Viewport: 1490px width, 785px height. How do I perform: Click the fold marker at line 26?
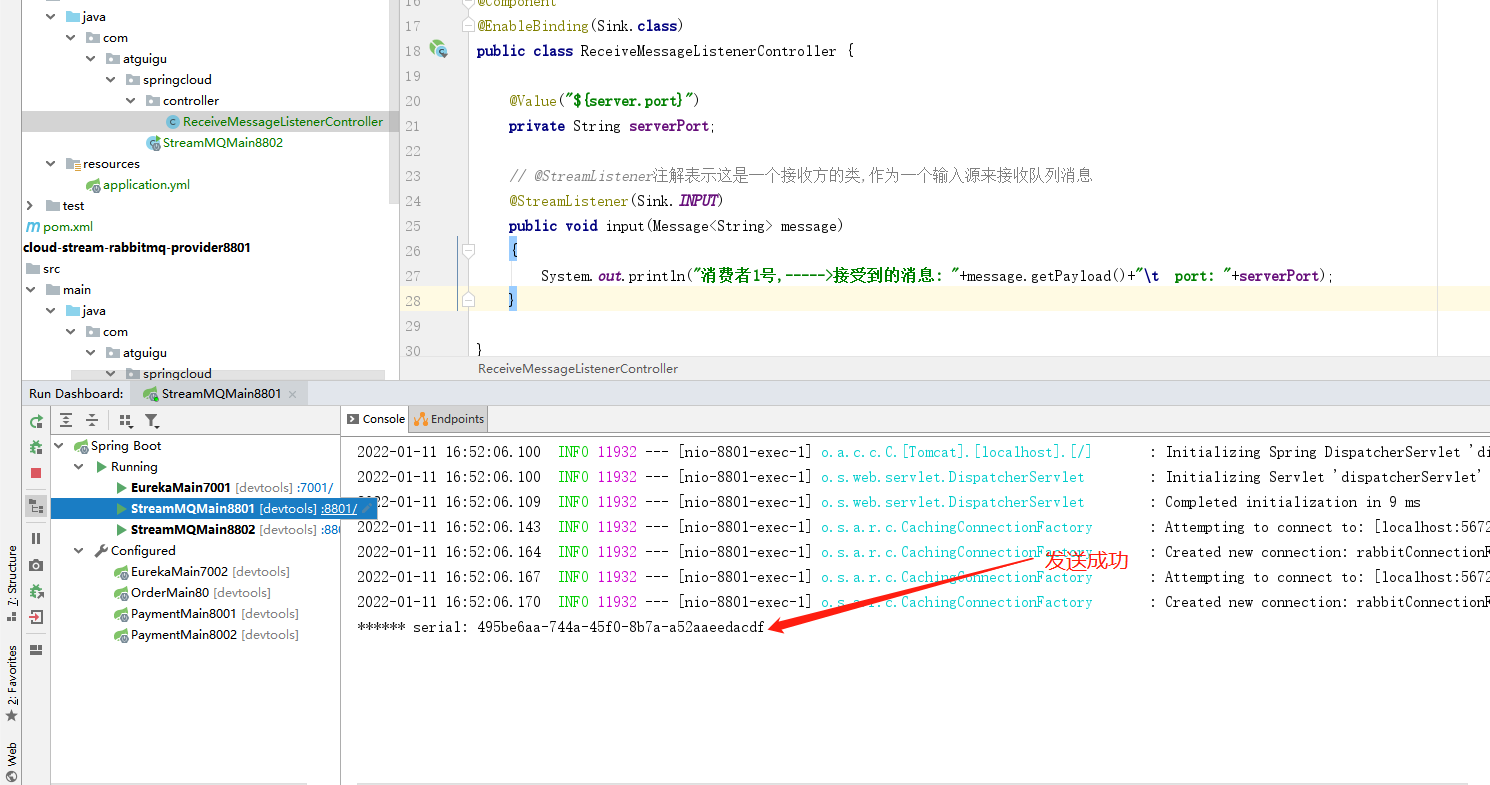[467, 251]
